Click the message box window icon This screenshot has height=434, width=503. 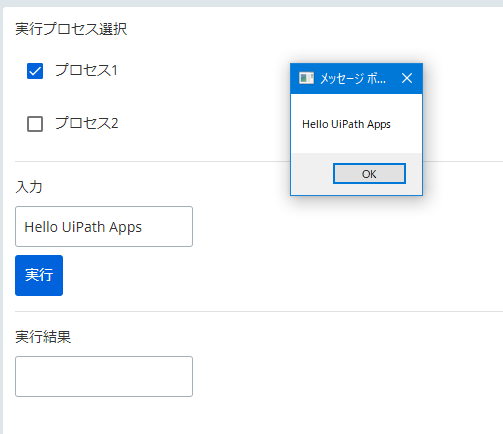[306, 78]
